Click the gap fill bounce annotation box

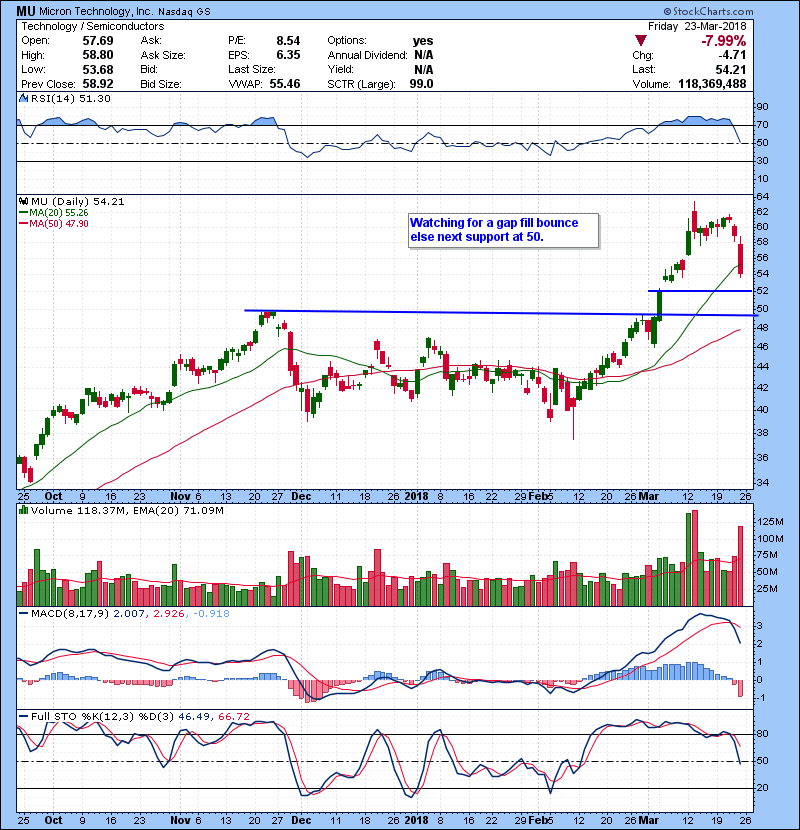tap(503, 230)
